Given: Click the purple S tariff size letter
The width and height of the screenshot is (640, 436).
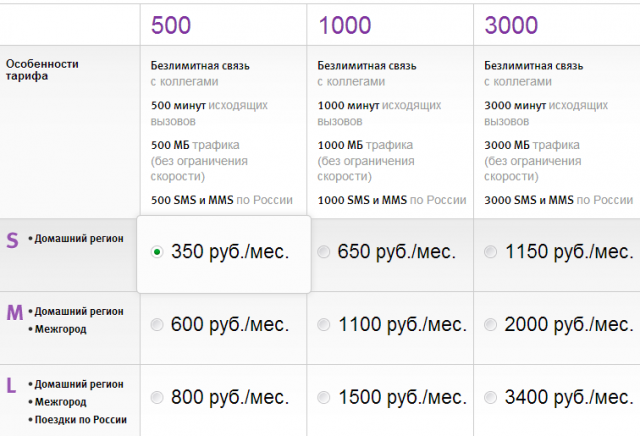Looking at the screenshot, I should pyautogui.click(x=13, y=240).
